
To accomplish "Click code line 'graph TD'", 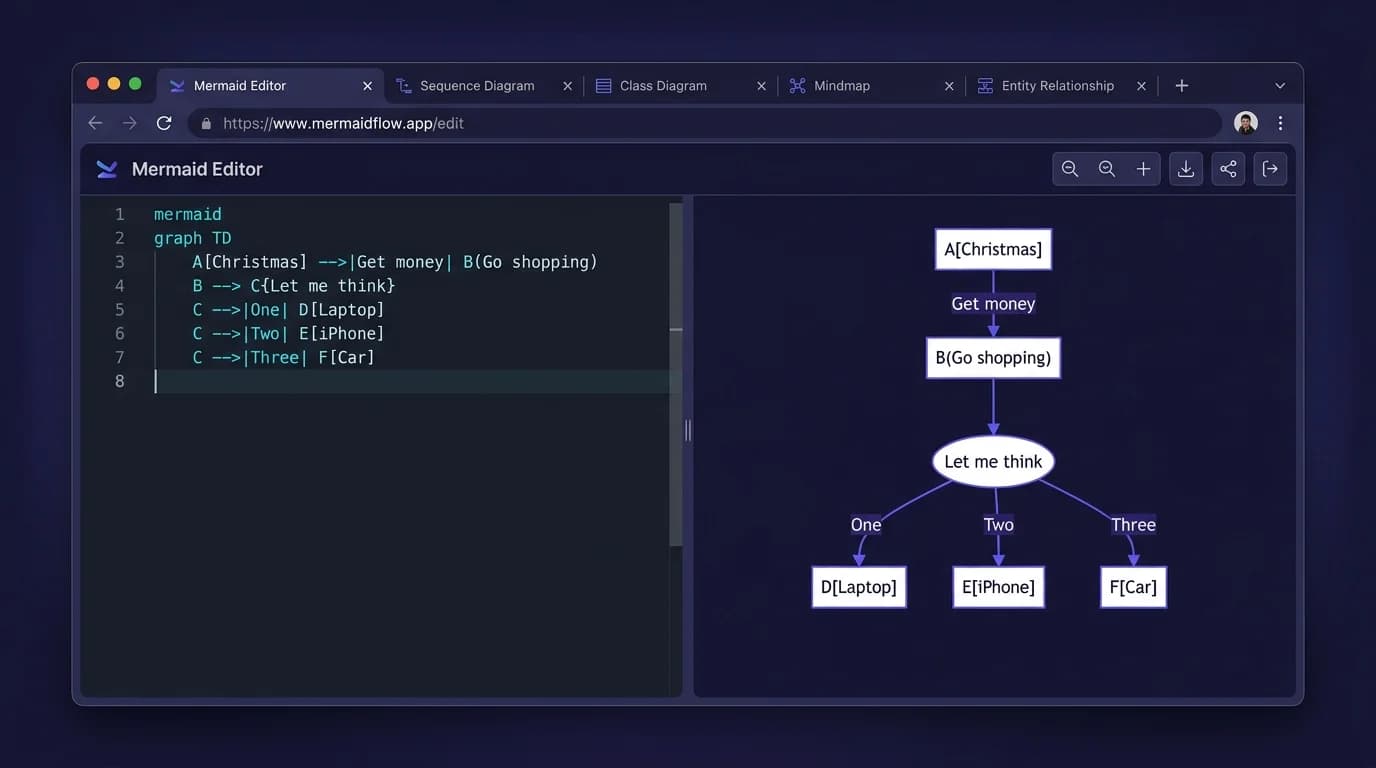I will [192, 238].
